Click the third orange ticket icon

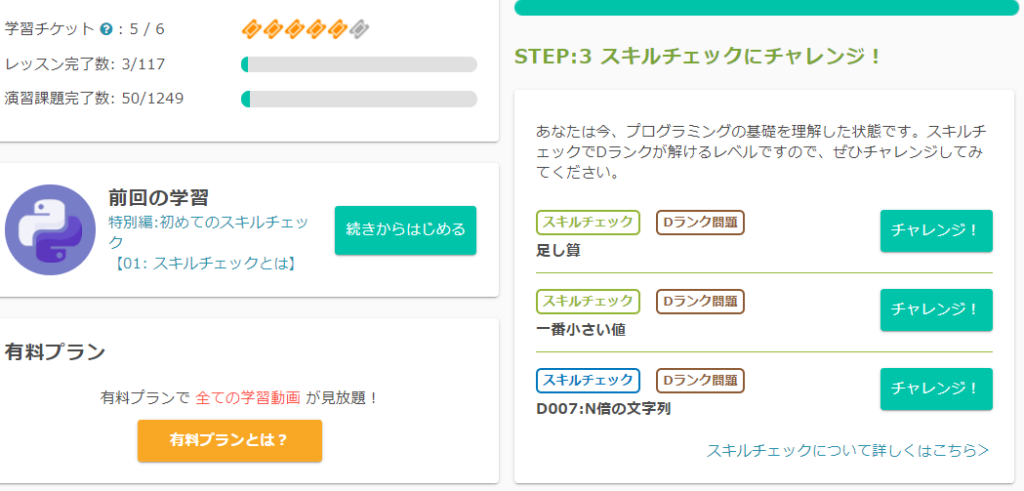tap(295, 29)
